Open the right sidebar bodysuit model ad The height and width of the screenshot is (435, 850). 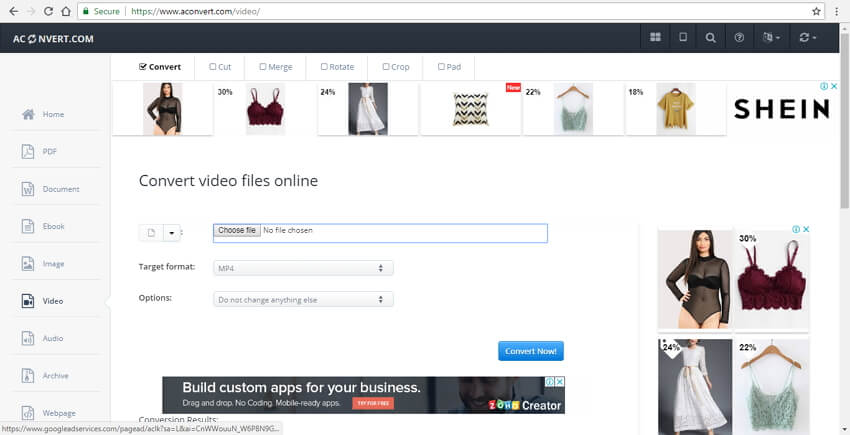coord(694,279)
